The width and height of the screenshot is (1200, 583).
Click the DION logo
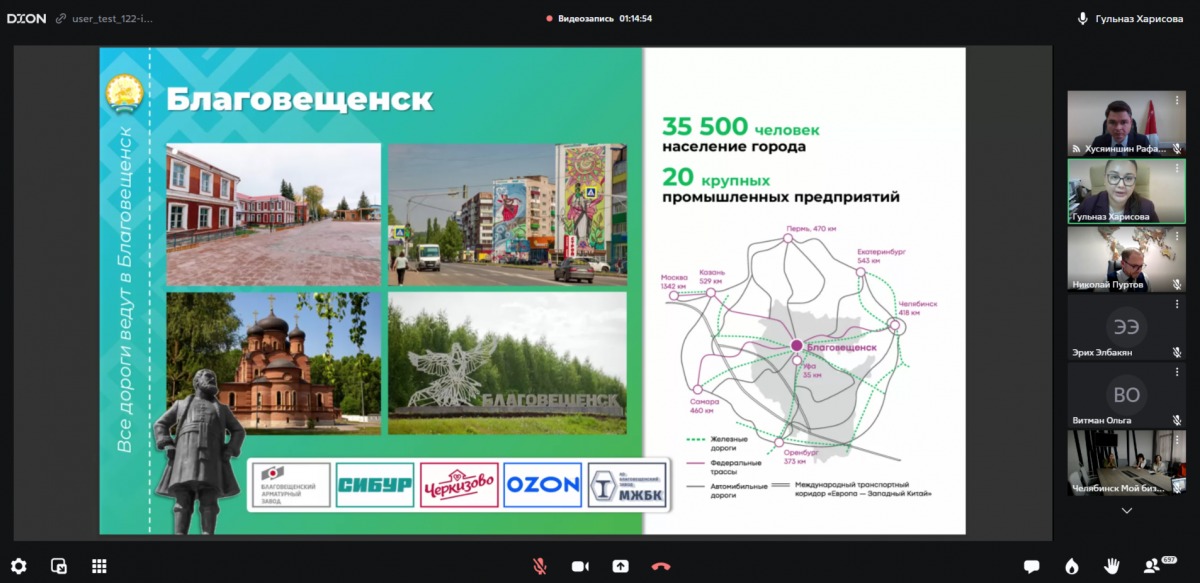click(27, 18)
